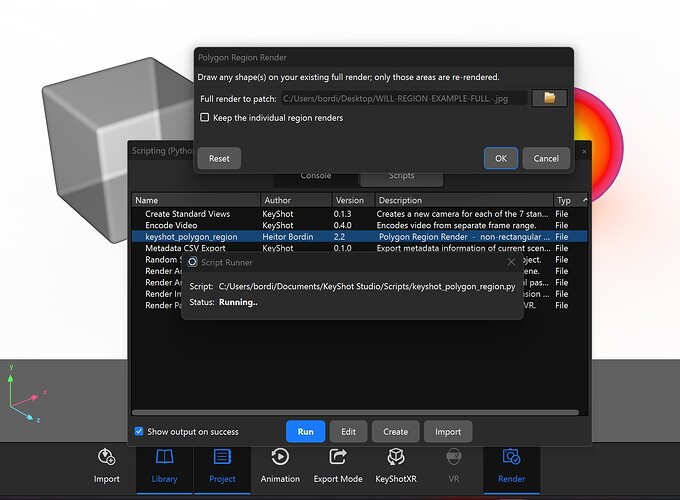Click 'Creates a new camera' description cell

462,214
